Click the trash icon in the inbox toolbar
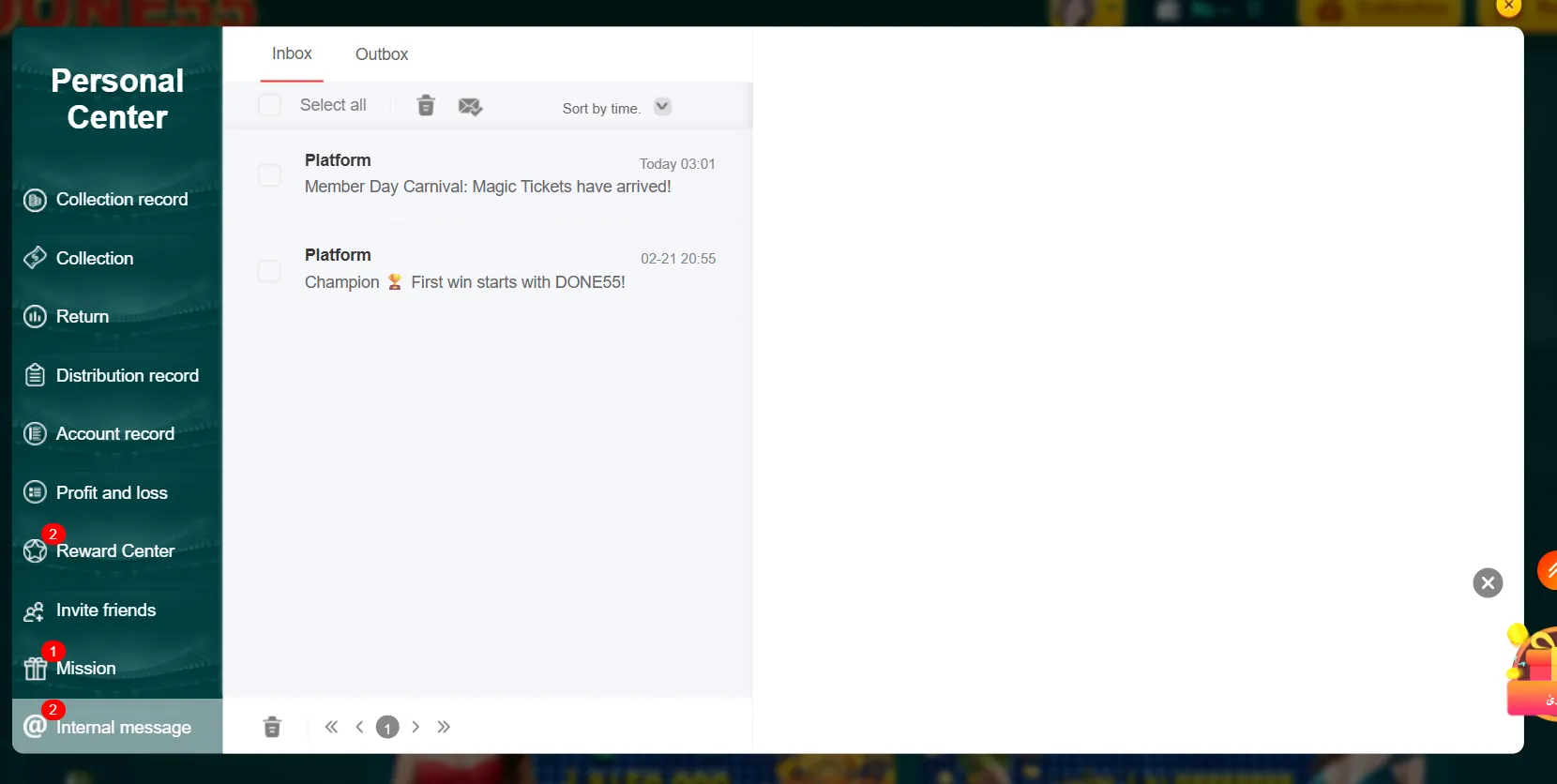The image size is (1557, 784). coord(426,106)
